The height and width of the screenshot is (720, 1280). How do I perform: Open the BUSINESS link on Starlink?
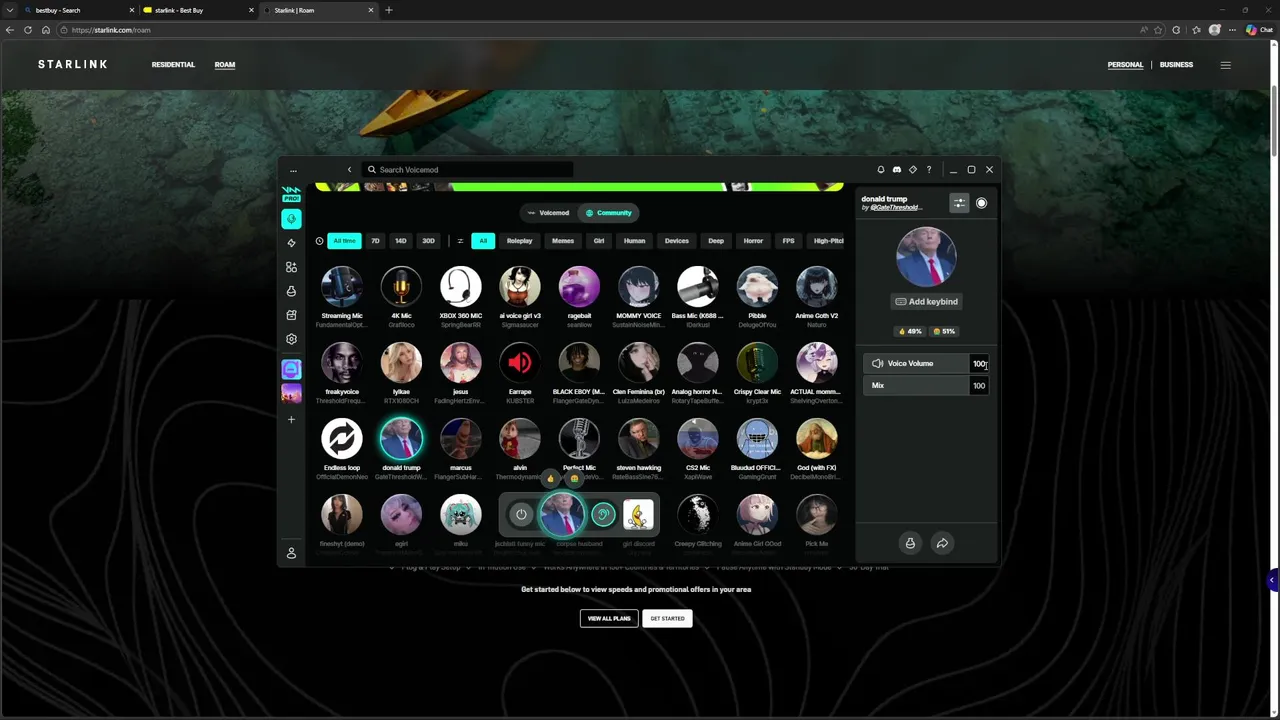coord(1176,65)
